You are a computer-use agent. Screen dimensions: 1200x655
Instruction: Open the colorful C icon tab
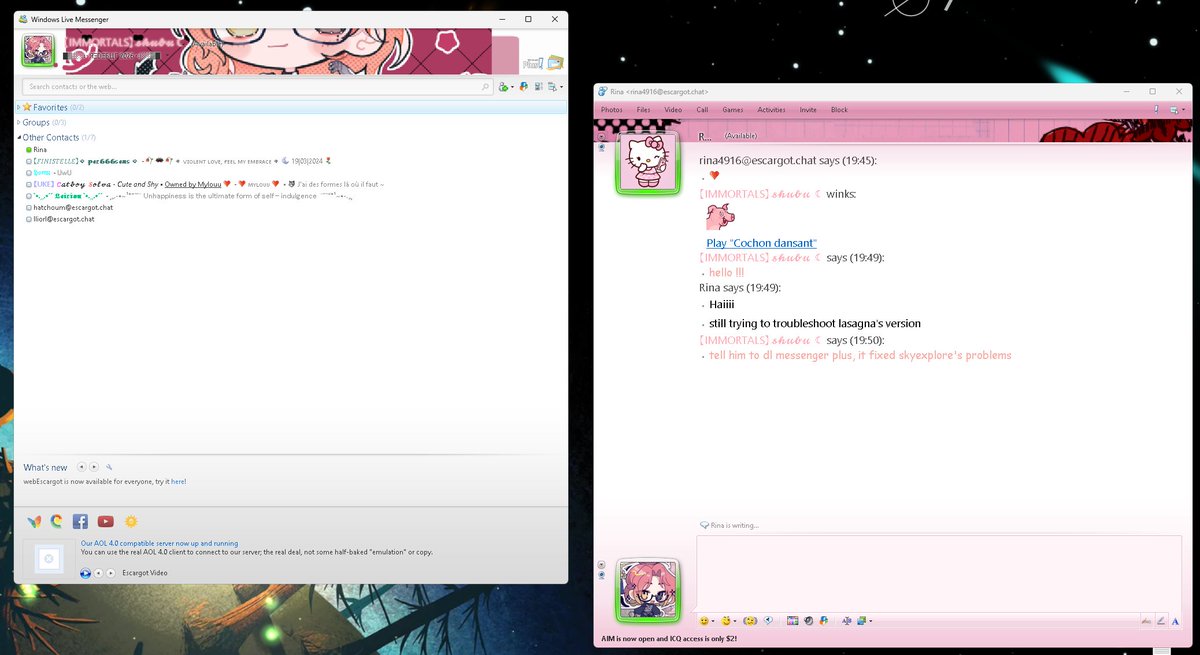click(57, 521)
